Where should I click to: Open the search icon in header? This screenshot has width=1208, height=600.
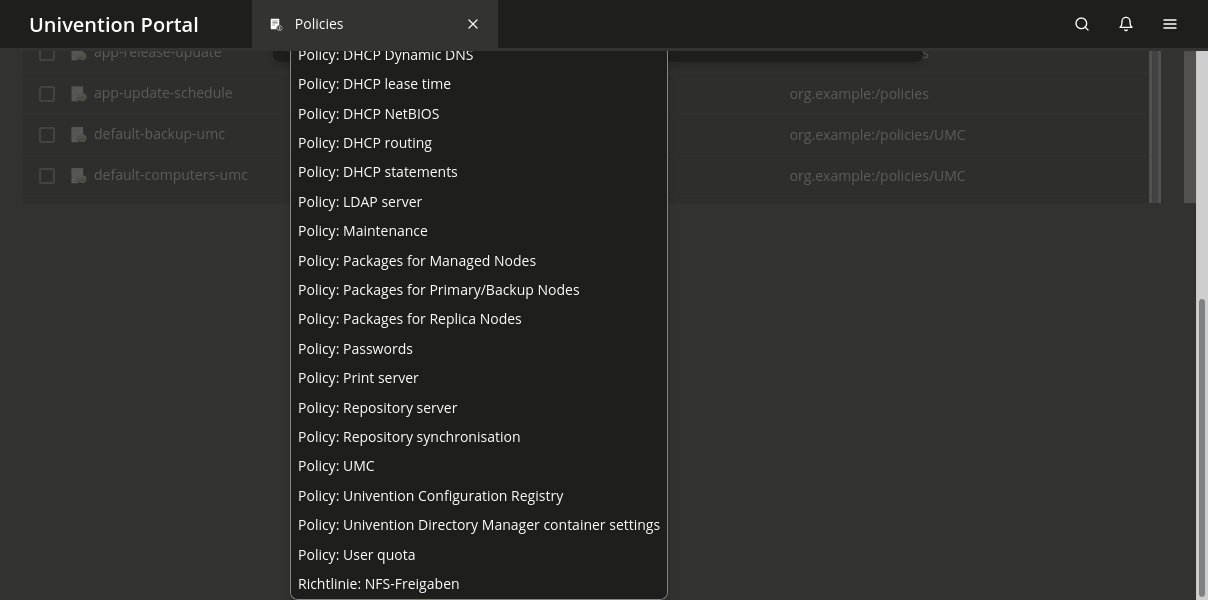(1082, 24)
